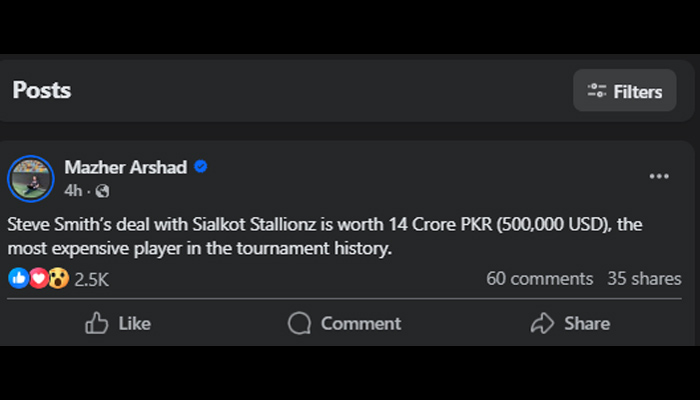The image size is (700, 400).
Task: Open the post via the 4h timestamp
Action: (72, 190)
